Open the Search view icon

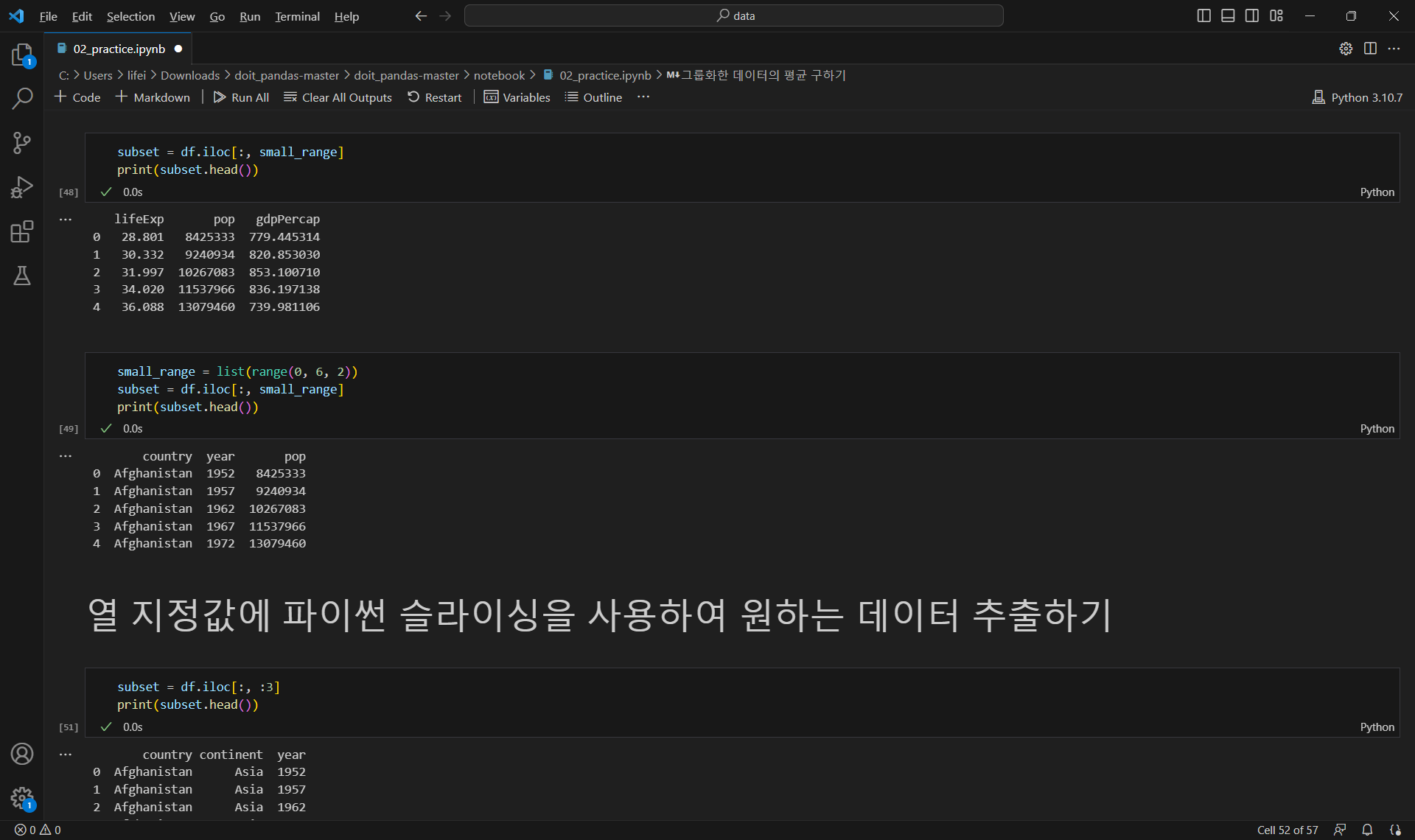22,98
